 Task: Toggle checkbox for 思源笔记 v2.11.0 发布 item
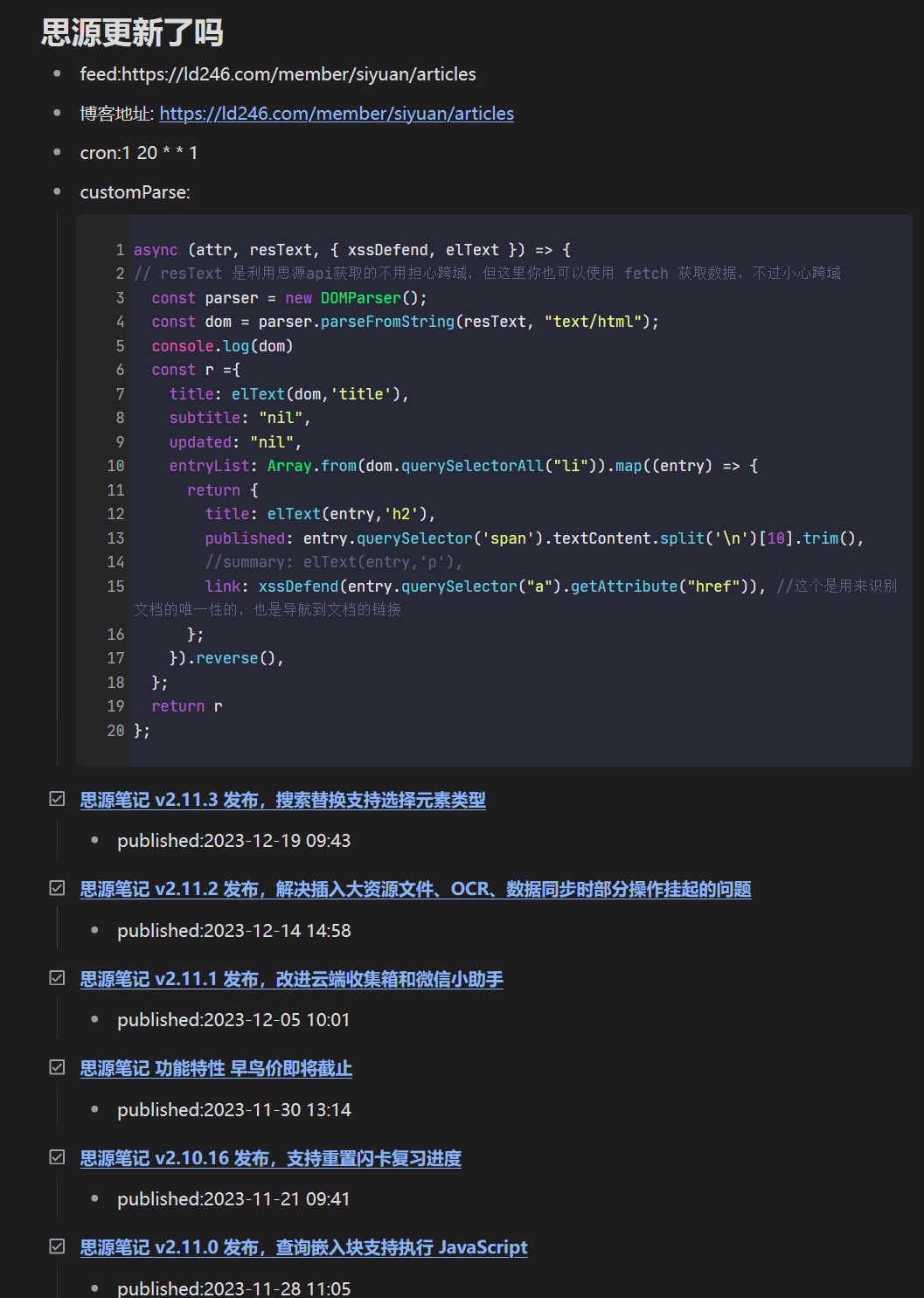click(x=57, y=1246)
